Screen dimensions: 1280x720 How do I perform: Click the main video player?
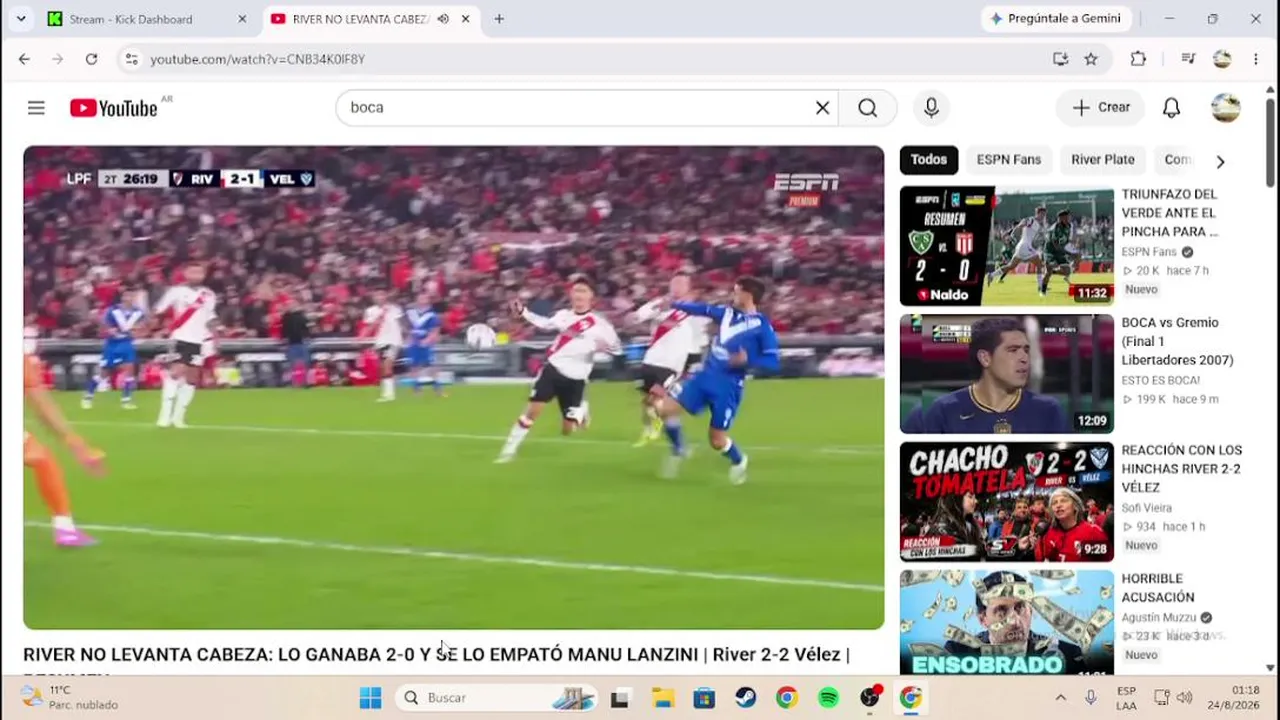(454, 388)
